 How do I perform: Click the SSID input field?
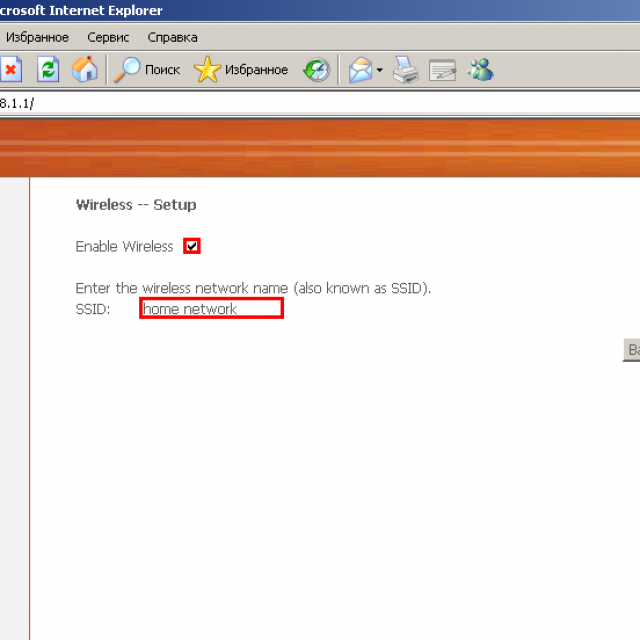click(211, 309)
